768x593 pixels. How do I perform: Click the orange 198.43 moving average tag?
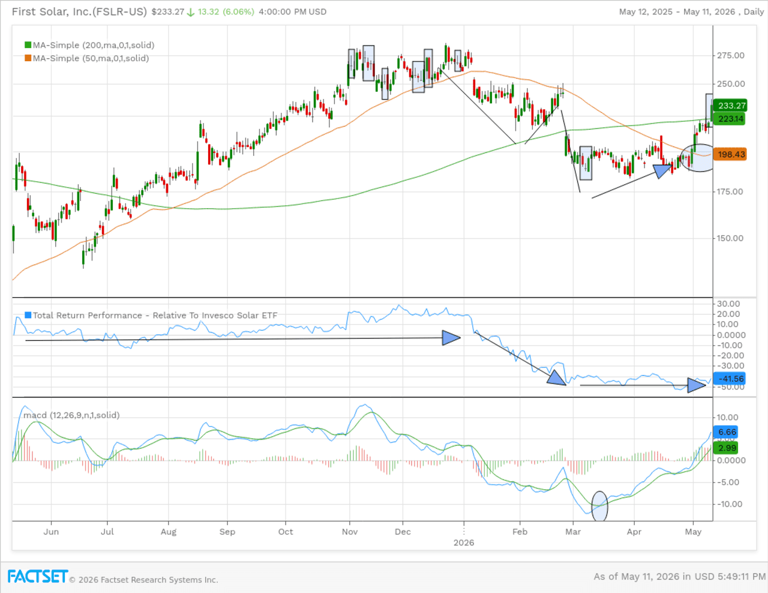(730, 154)
